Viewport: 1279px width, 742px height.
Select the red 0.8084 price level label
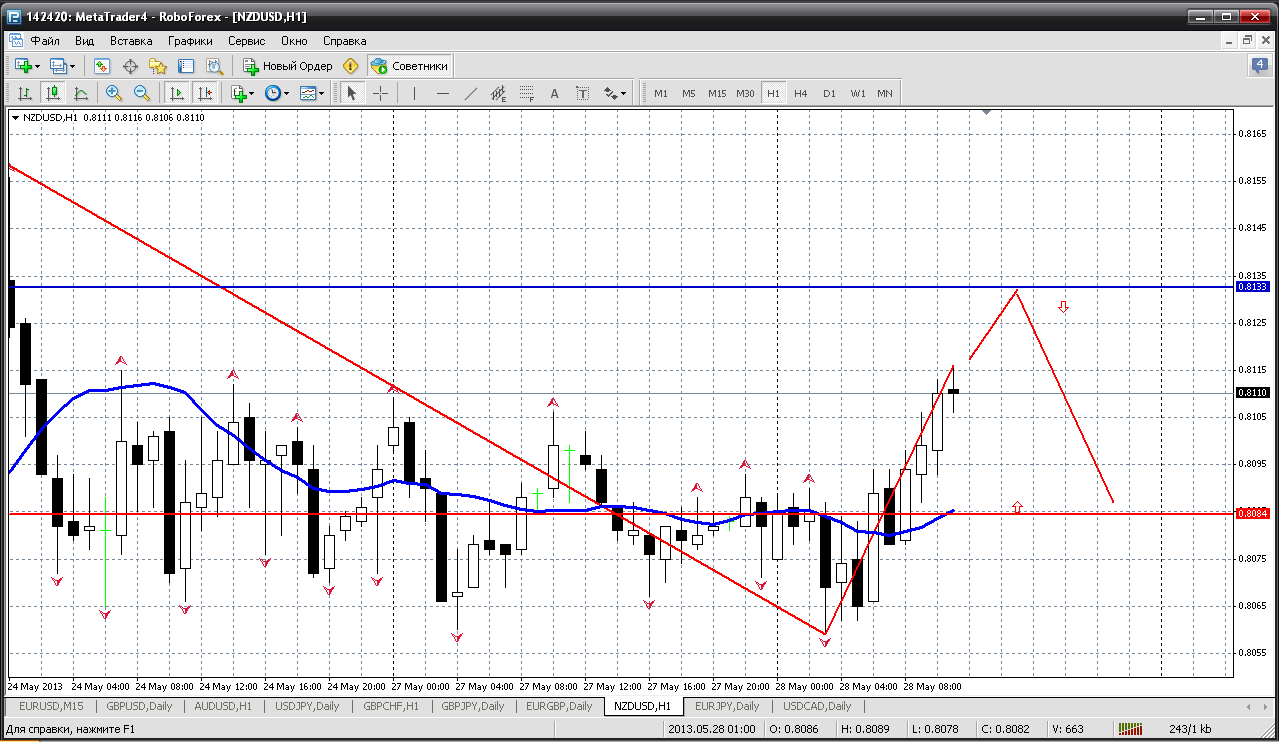tap(1253, 513)
